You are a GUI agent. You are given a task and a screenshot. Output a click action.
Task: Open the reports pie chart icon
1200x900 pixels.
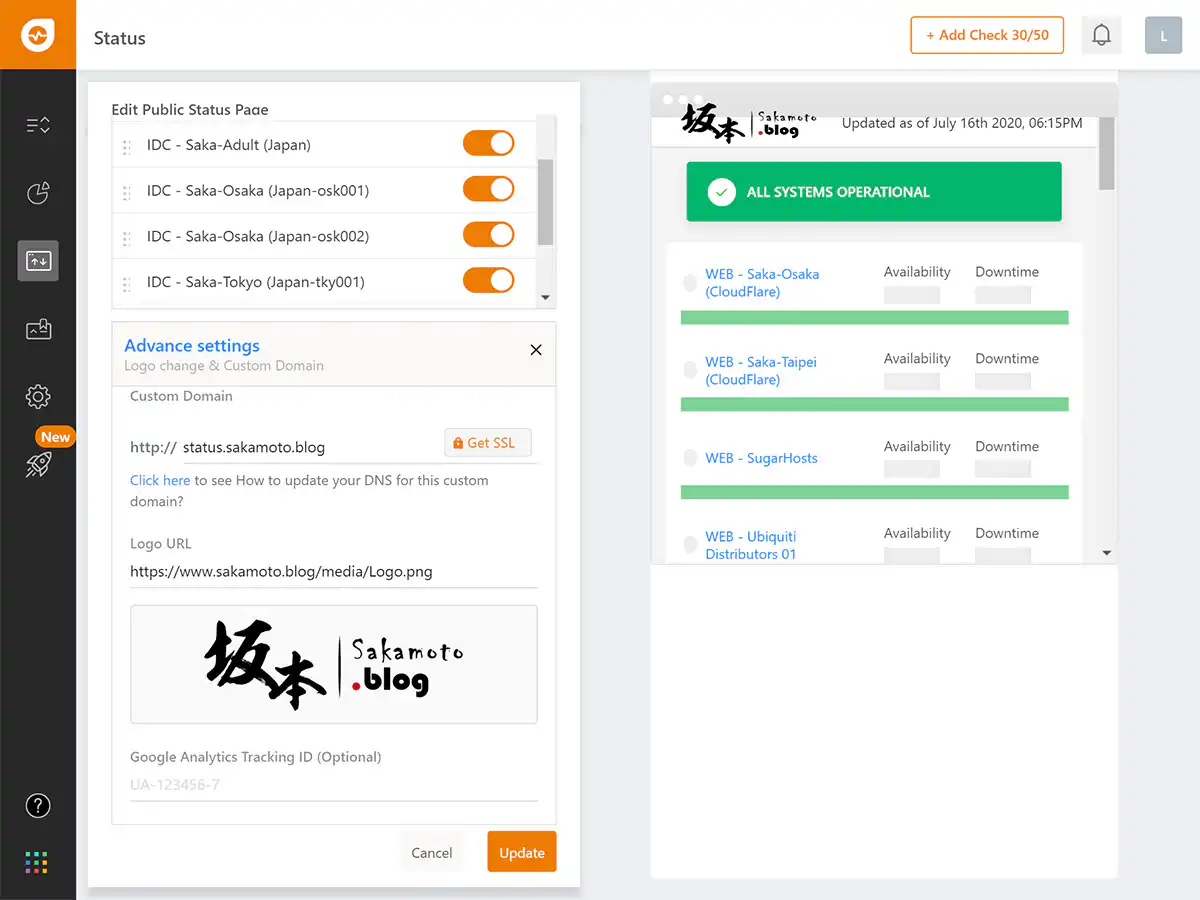[38, 193]
